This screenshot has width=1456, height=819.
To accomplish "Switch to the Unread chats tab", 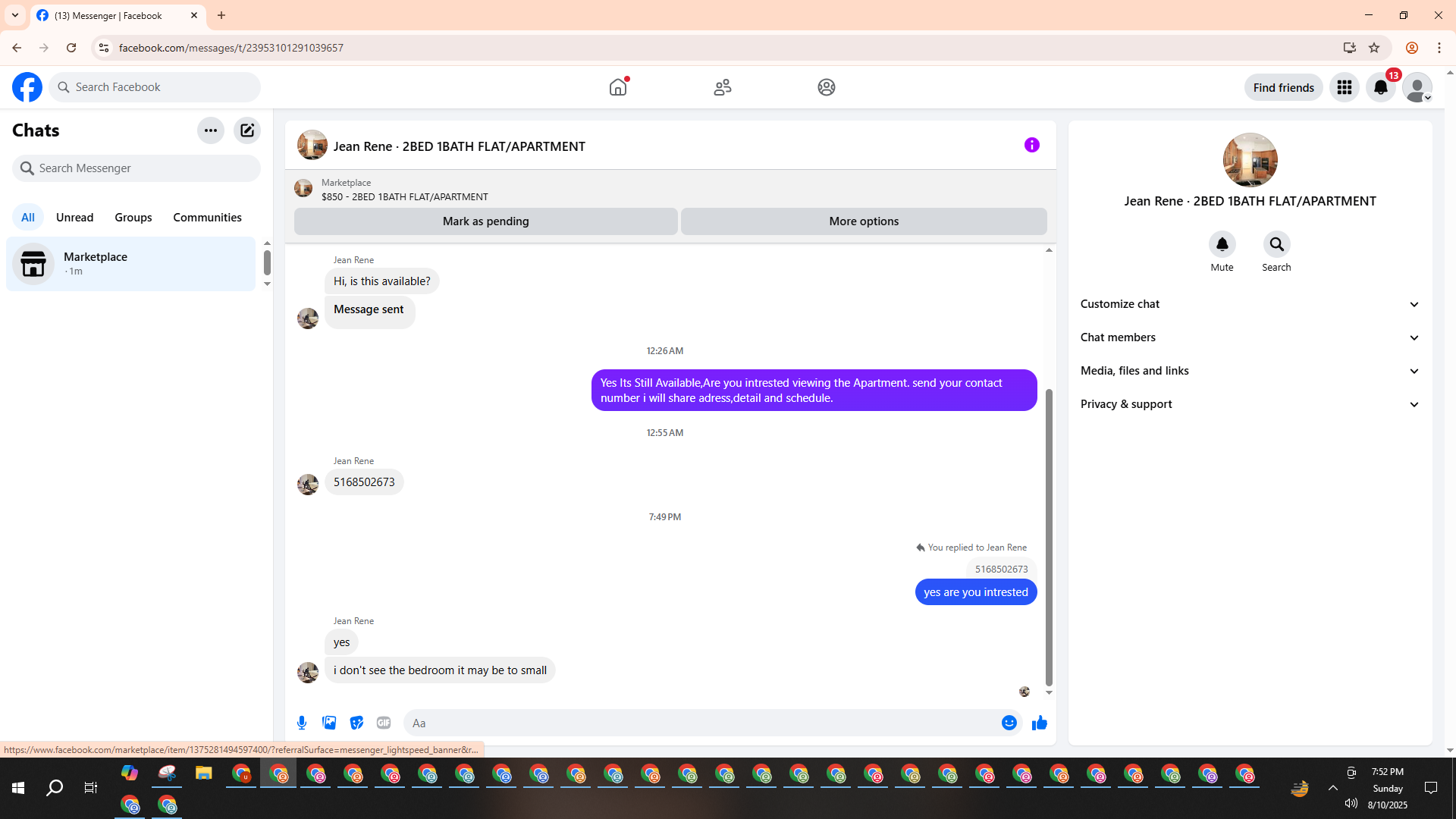I will pyautogui.click(x=74, y=218).
